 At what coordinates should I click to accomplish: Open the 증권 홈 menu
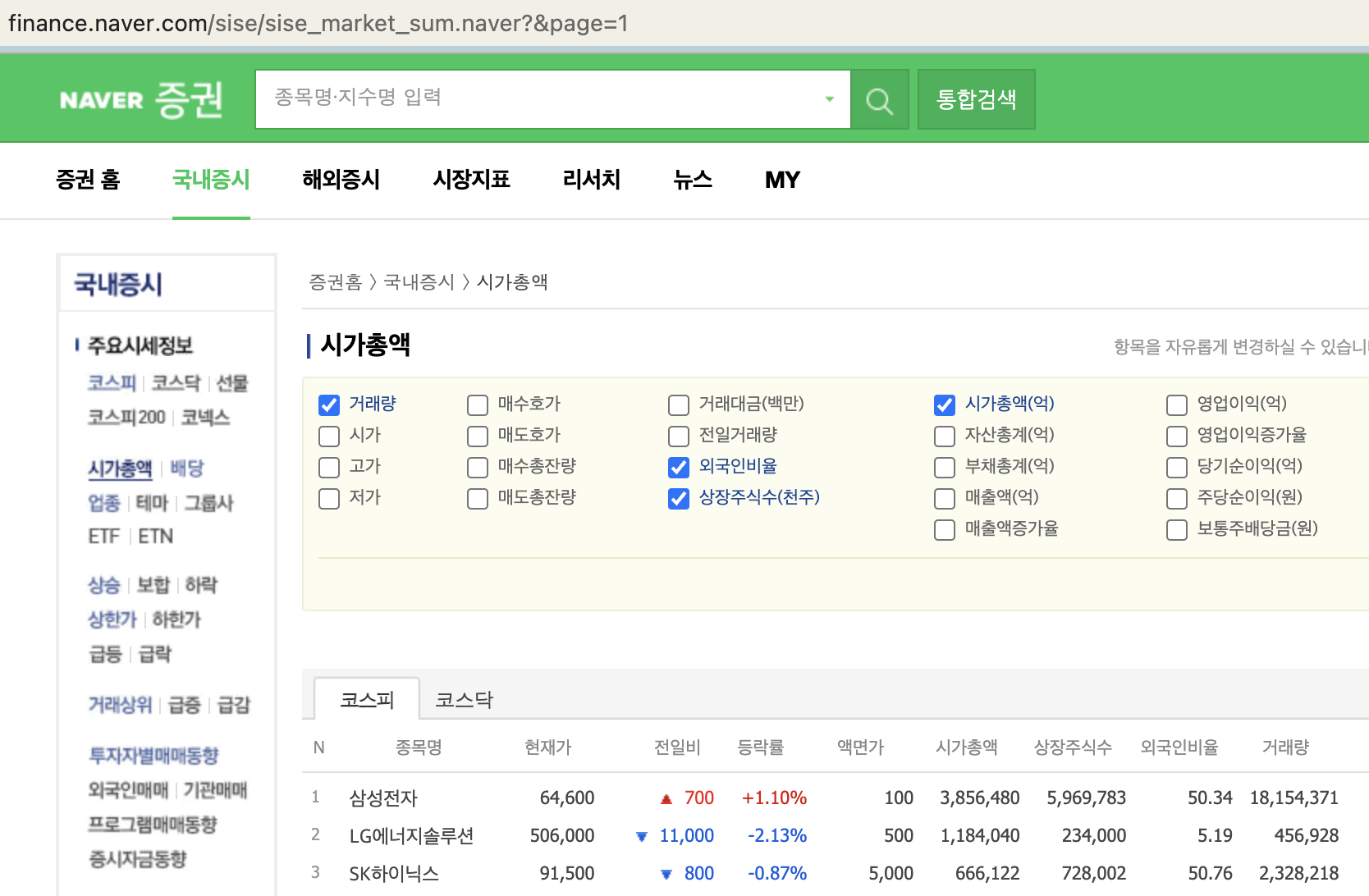coord(88,180)
